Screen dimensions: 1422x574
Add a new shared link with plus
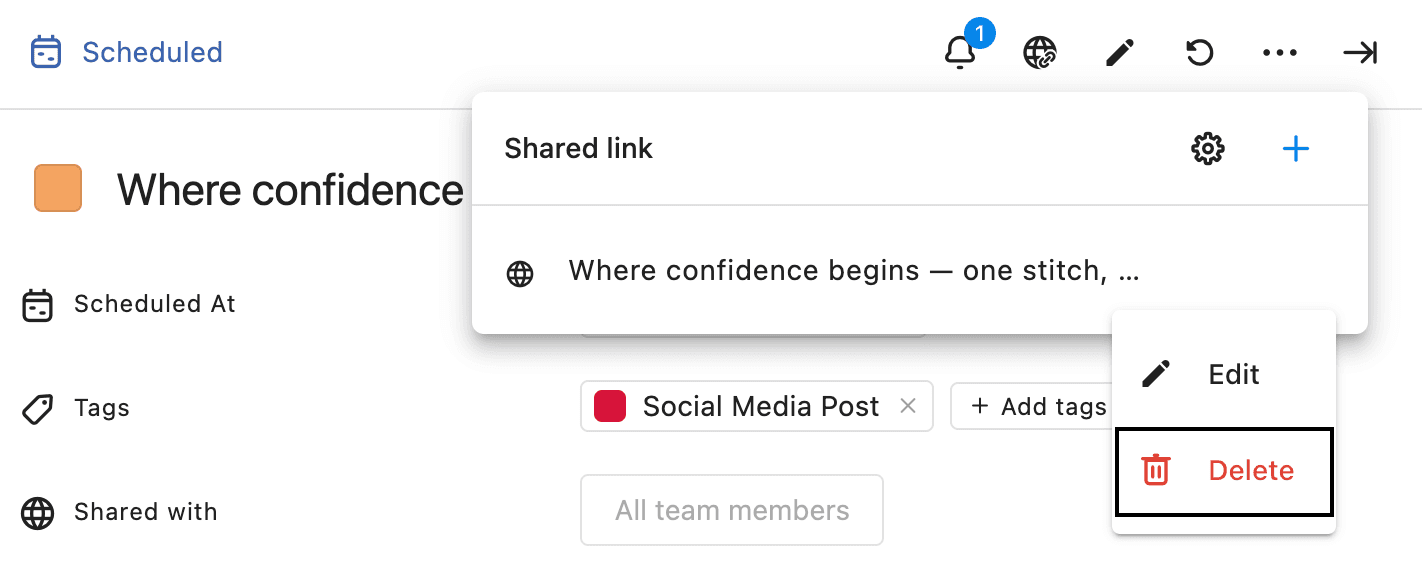point(1296,149)
